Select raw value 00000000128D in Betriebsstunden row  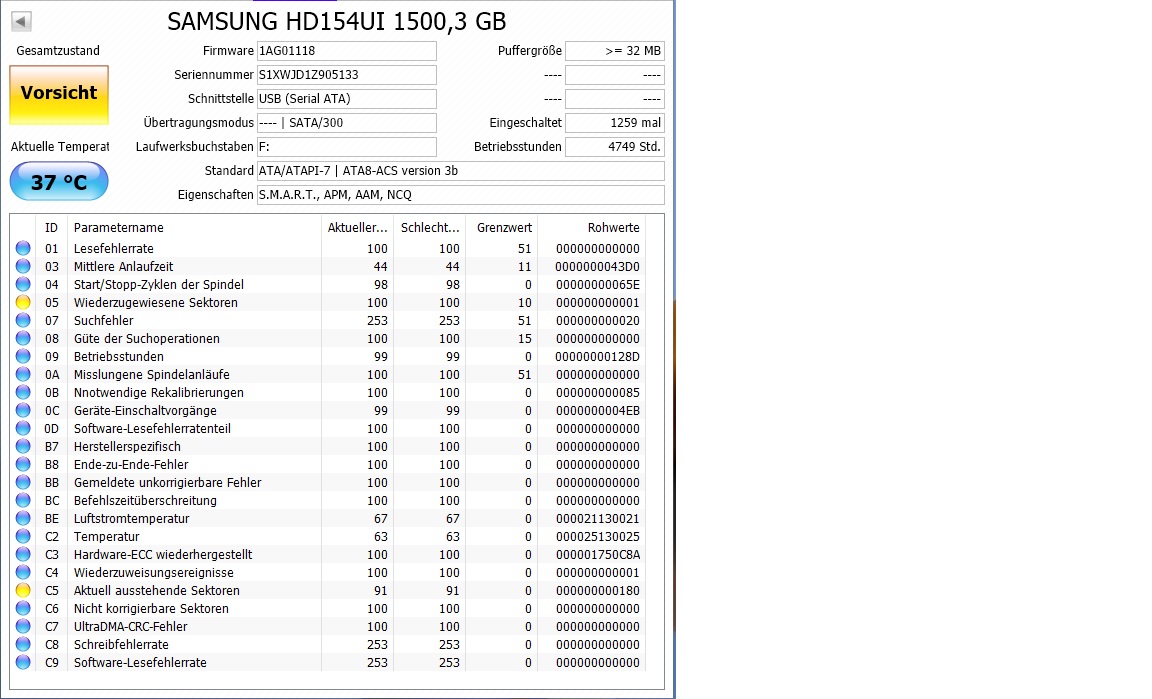tap(597, 356)
